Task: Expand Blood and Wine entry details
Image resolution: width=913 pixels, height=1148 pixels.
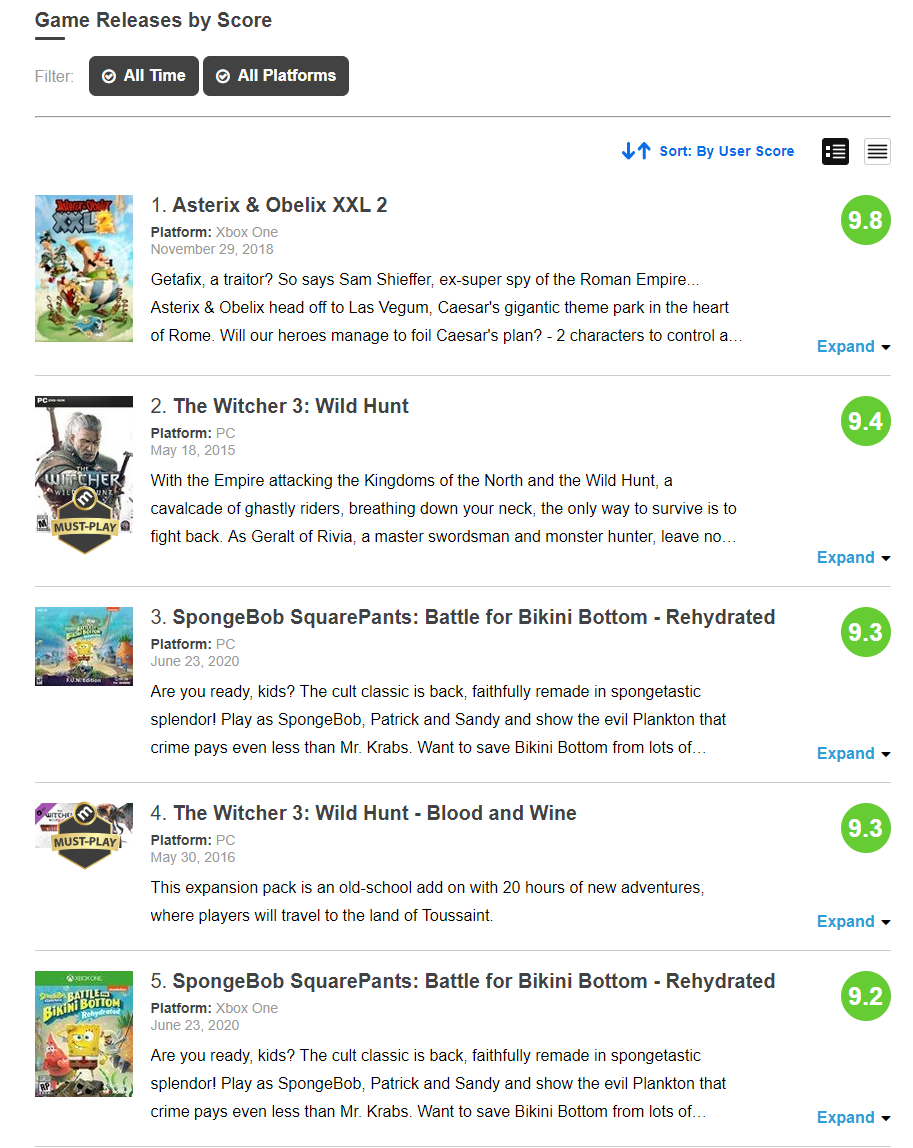Action: click(853, 922)
